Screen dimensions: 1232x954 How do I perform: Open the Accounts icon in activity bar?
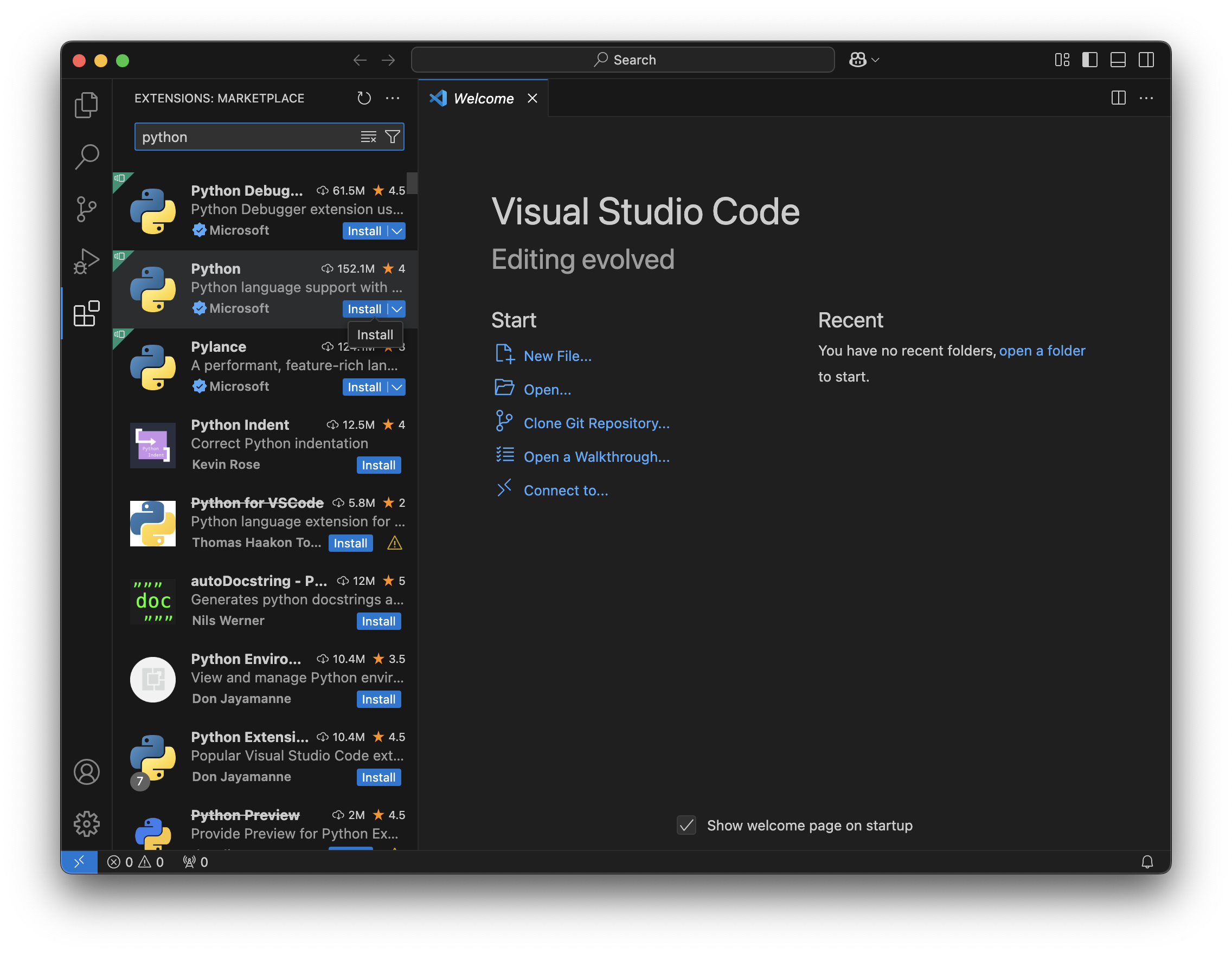pyautogui.click(x=86, y=772)
